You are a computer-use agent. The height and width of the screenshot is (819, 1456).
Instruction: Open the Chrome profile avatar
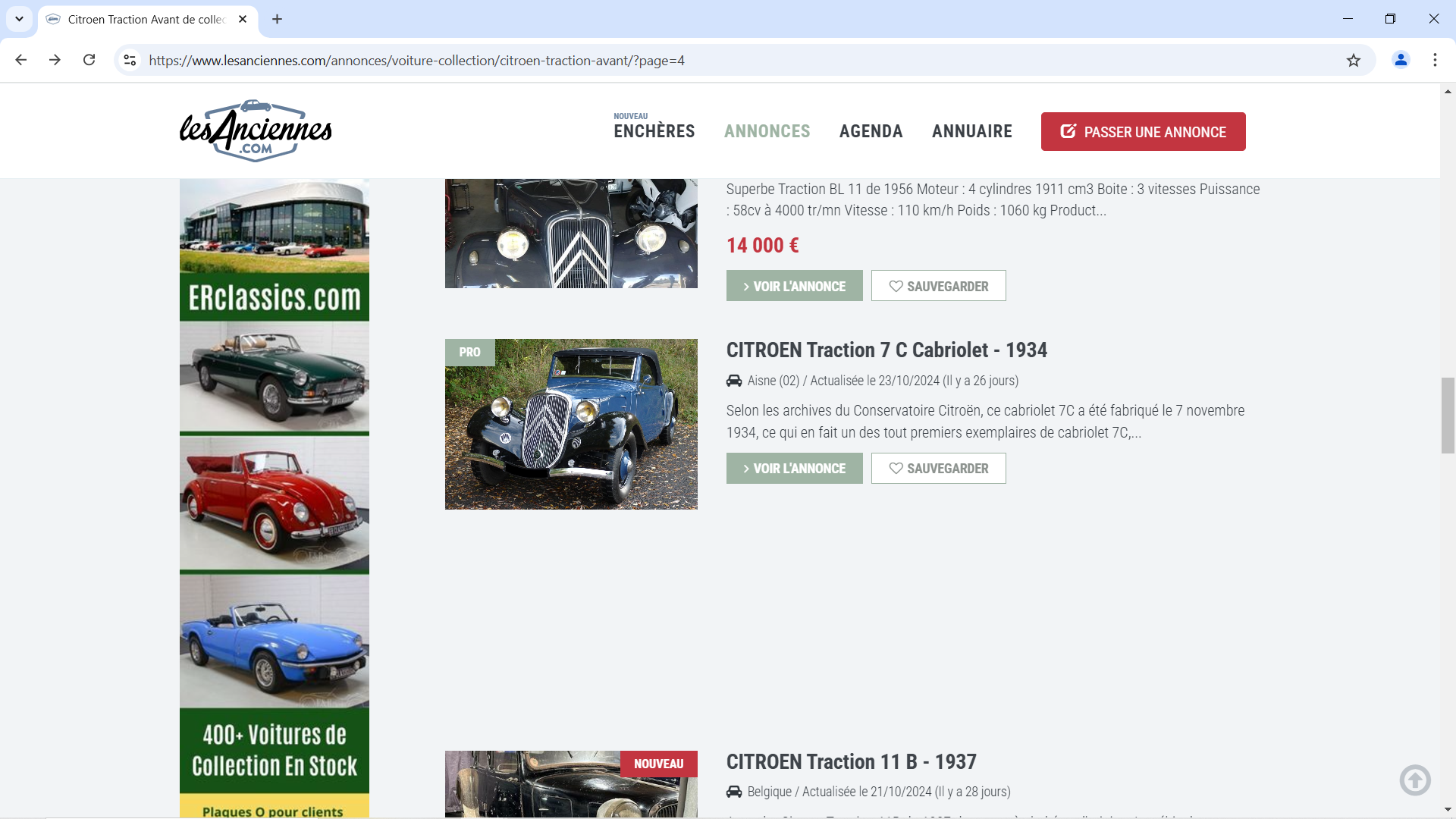tap(1401, 60)
